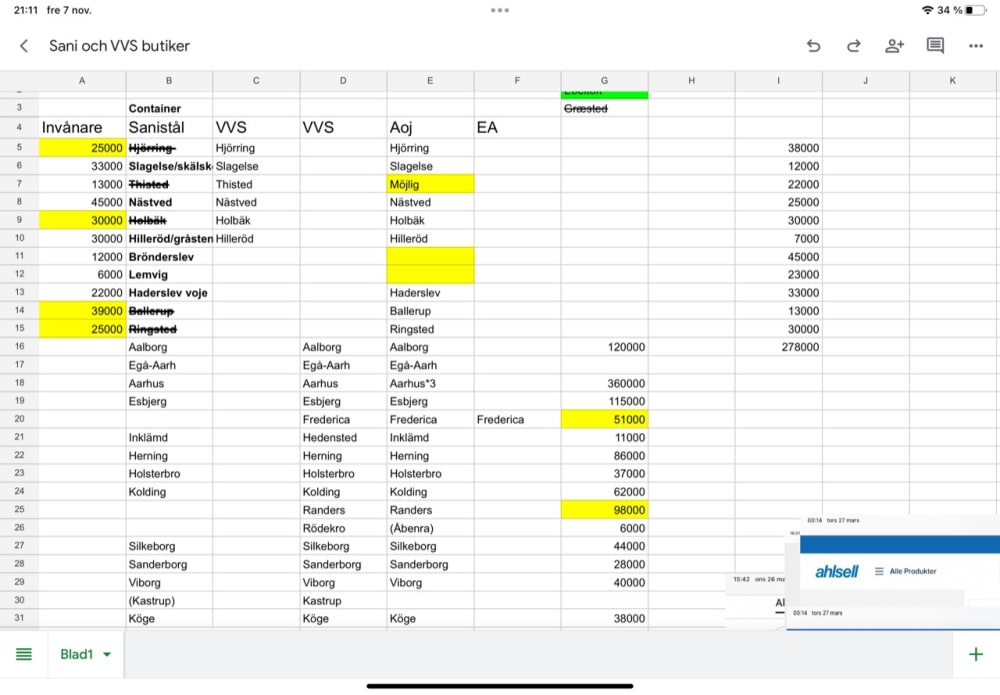Image resolution: width=1000 pixels, height=695 pixels.
Task: Select the yellow 51000 cell
Action: tap(605, 420)
